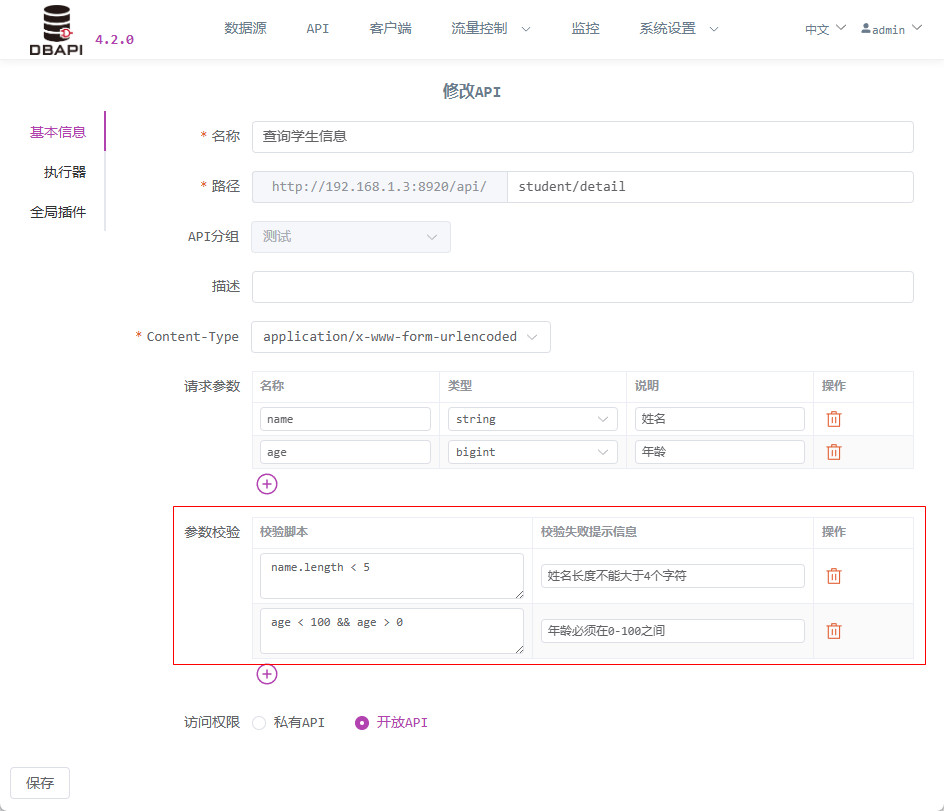Remove the age range validation rule
Viewport: 944px width, 811px height.
click(833, 631)
